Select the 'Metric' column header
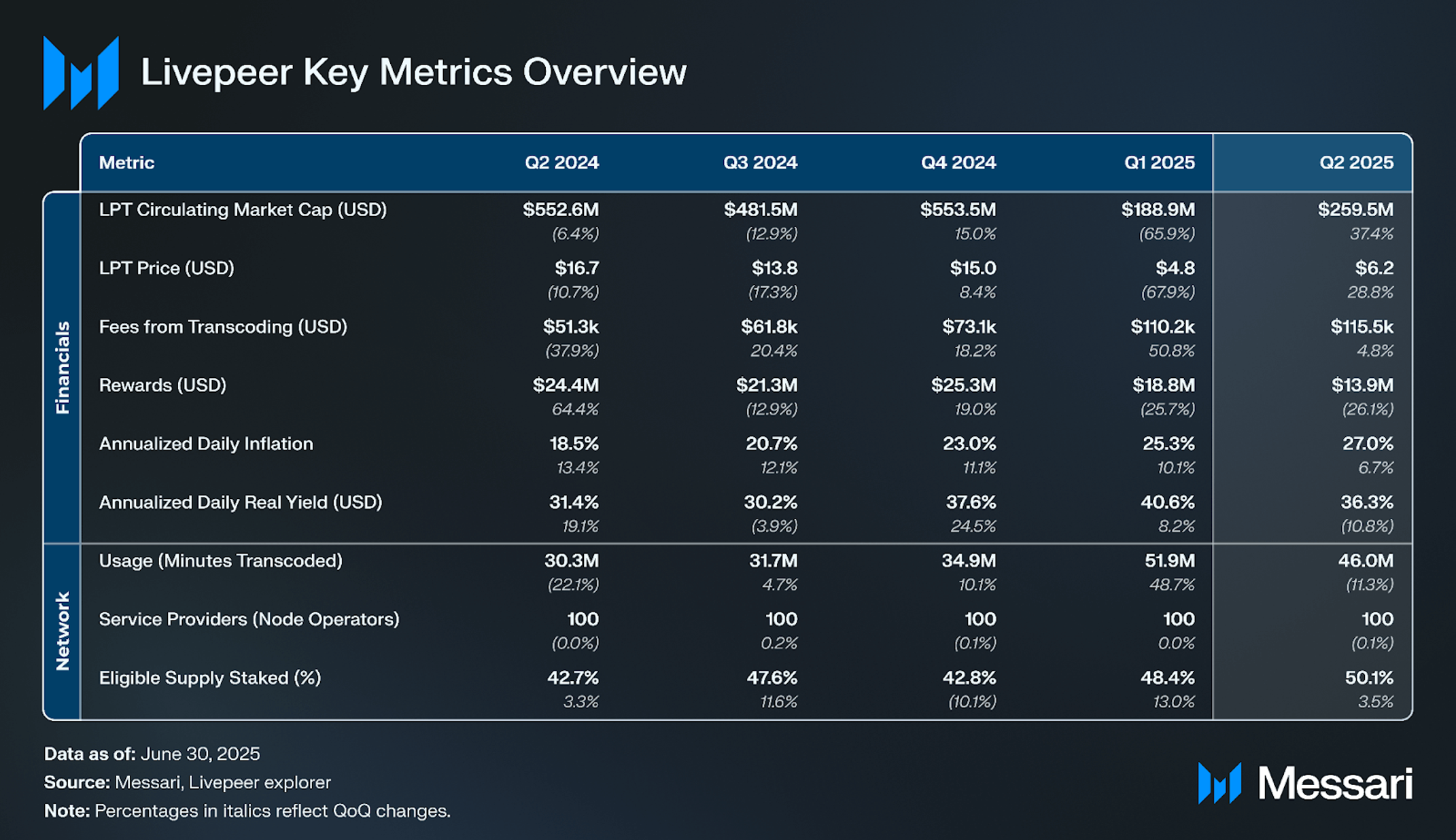This screenshot has width=1456, height=840. coord(126,162)
